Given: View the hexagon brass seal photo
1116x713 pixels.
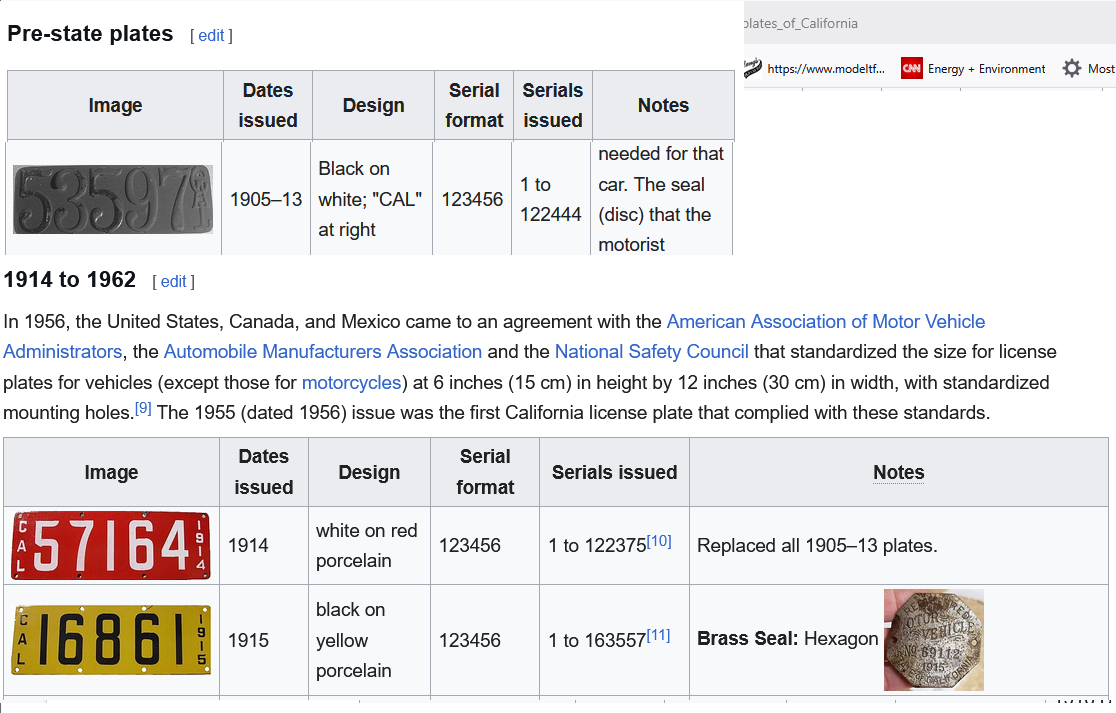Looking at the screenshot, I should pos(933,640).
